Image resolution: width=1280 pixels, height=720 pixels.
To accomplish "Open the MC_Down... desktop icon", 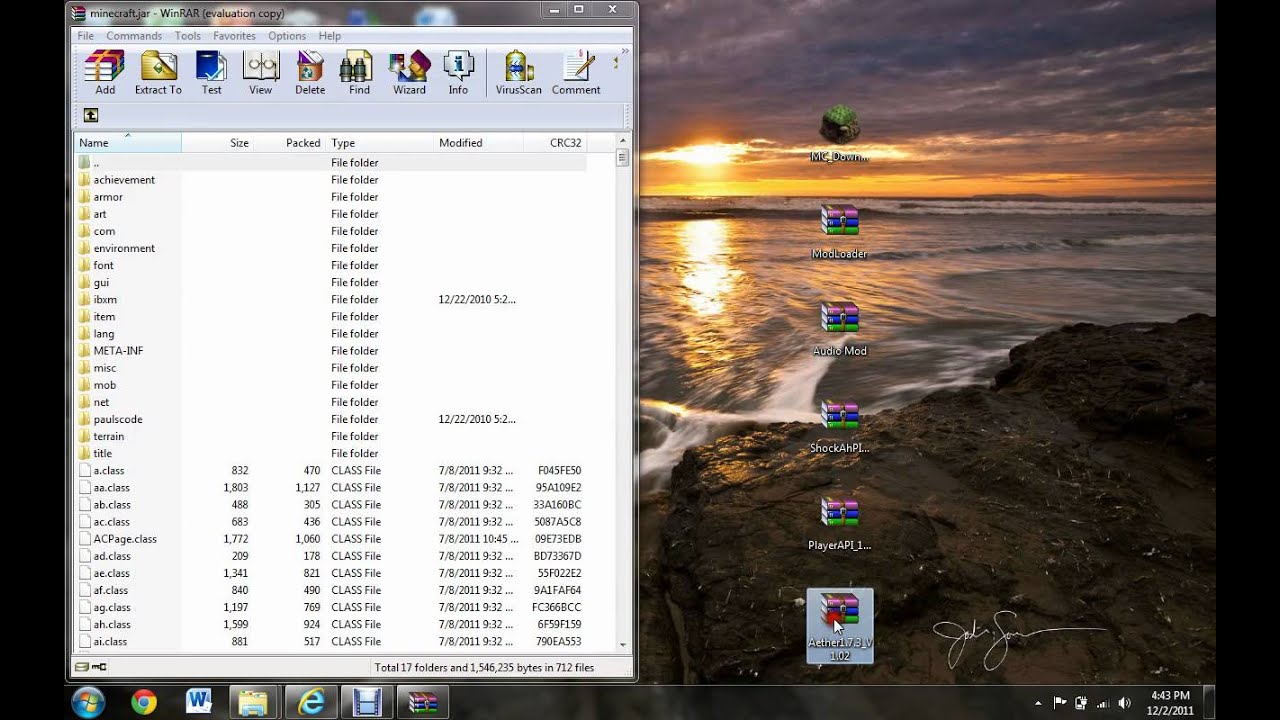I will [840, 134].
